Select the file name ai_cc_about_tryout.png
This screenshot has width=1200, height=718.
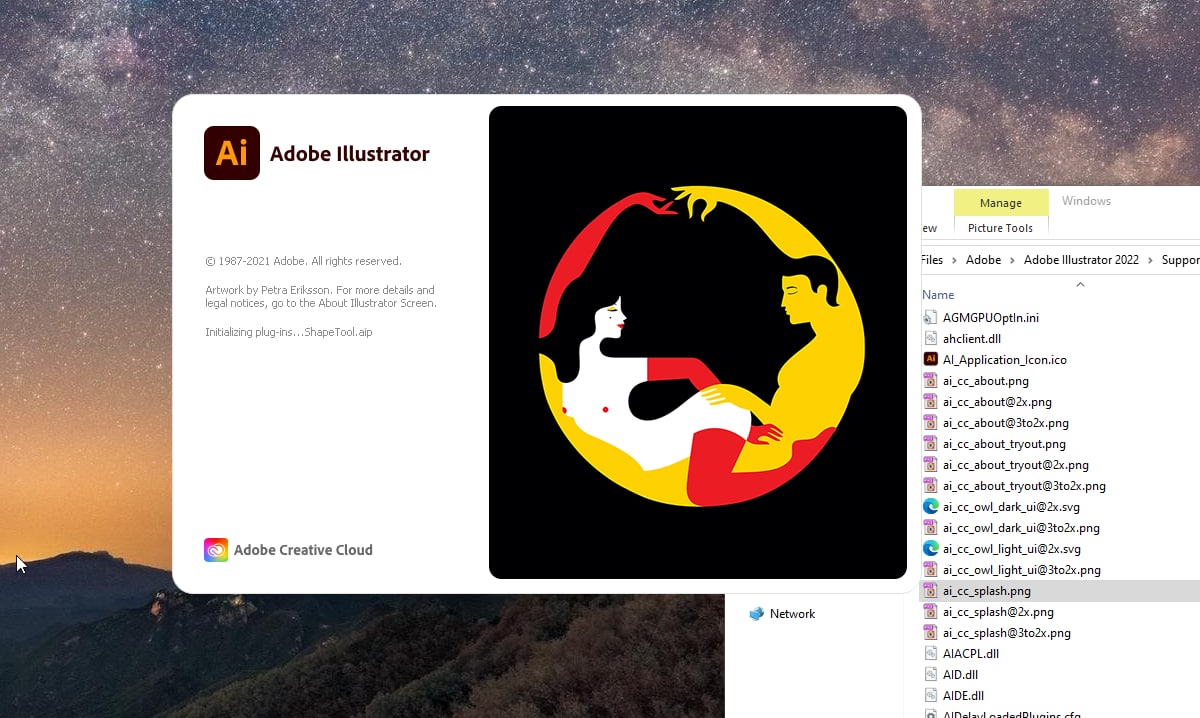(1004, 444)
